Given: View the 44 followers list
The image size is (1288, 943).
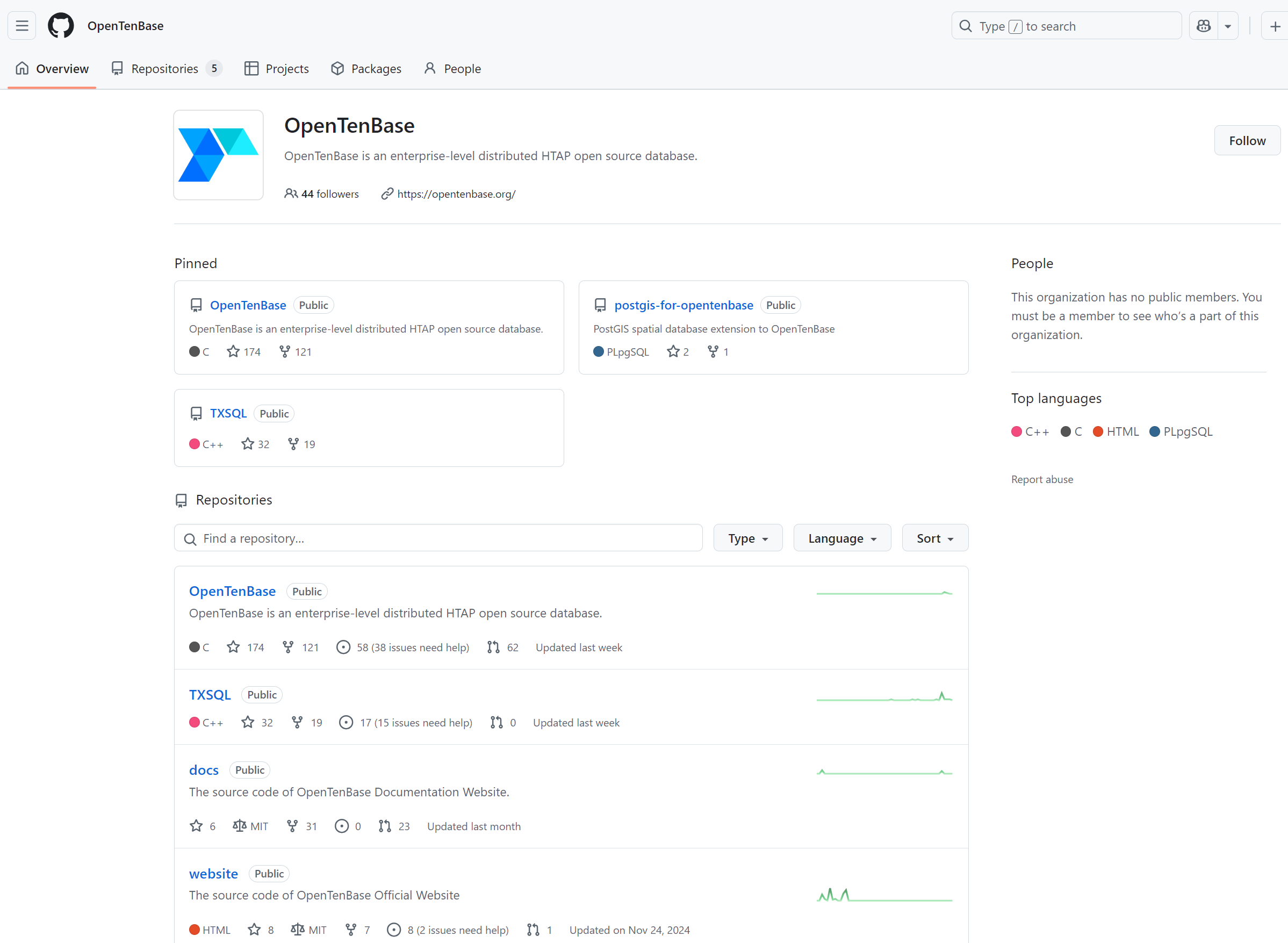Looking at the screenshot, I should (x=322, y=194).
